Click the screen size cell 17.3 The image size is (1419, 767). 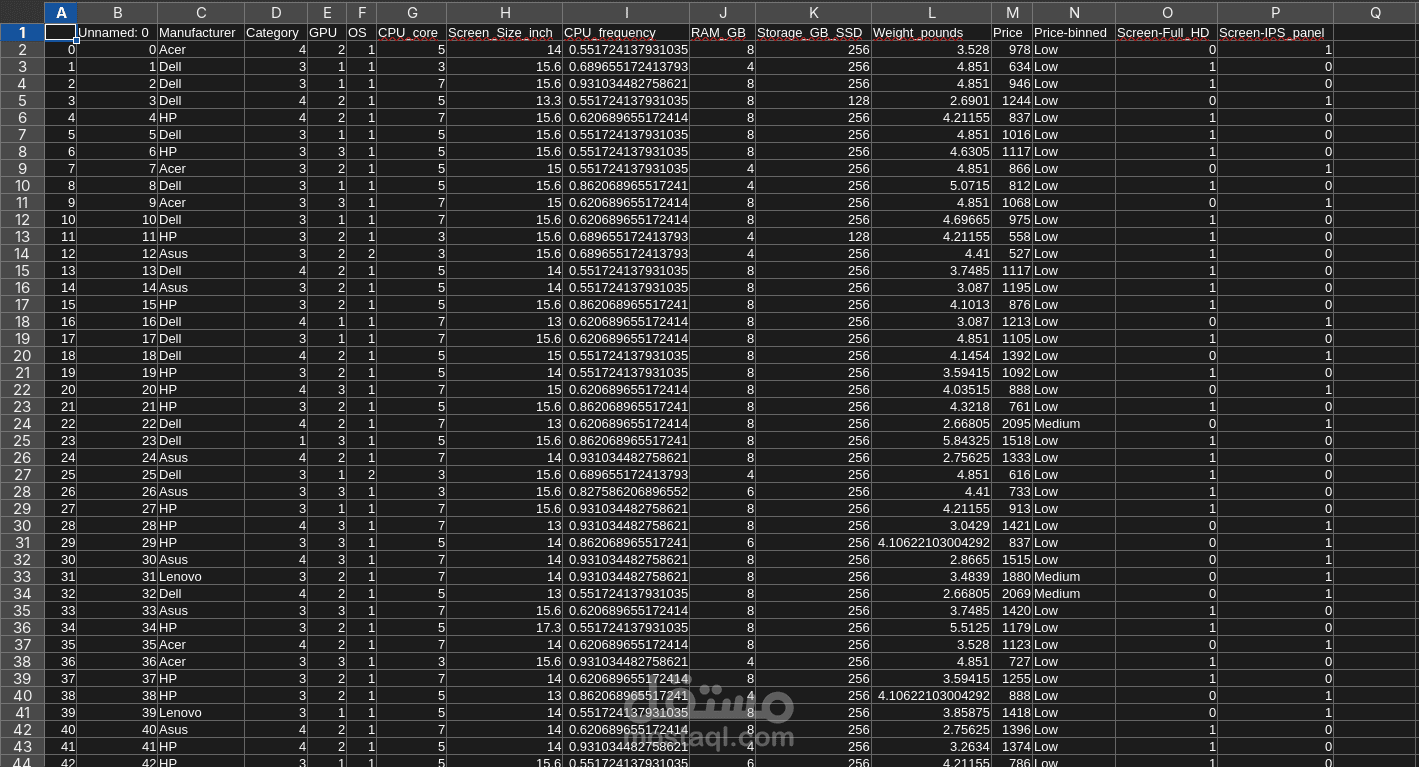[504, 627]
